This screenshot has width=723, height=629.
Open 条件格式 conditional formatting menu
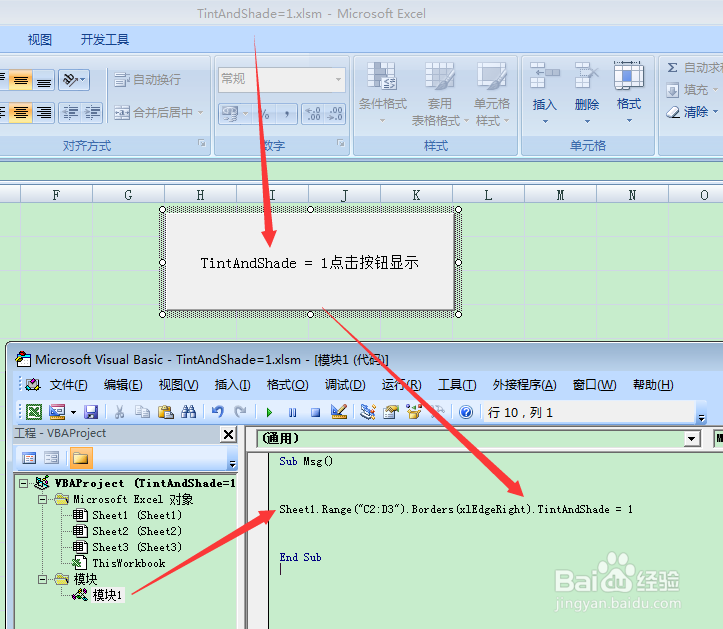(x=383, y=94)
